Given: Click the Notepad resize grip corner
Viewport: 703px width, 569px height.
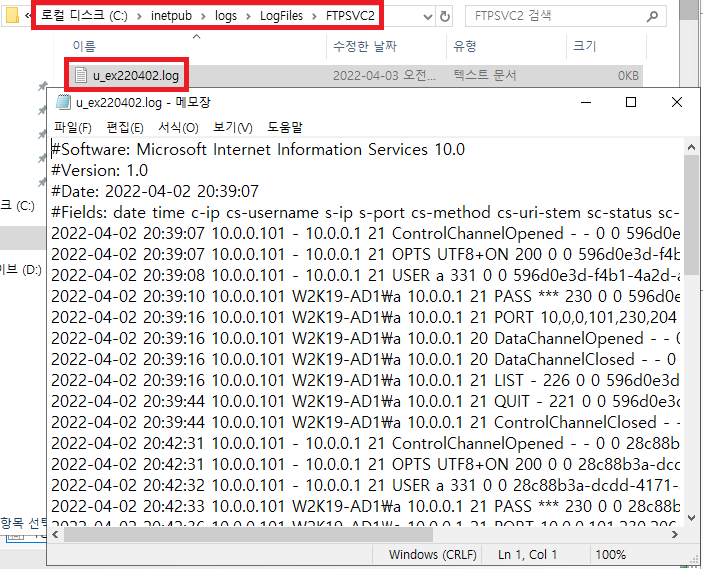Looking at the screenshot, I should click(694, 560).
